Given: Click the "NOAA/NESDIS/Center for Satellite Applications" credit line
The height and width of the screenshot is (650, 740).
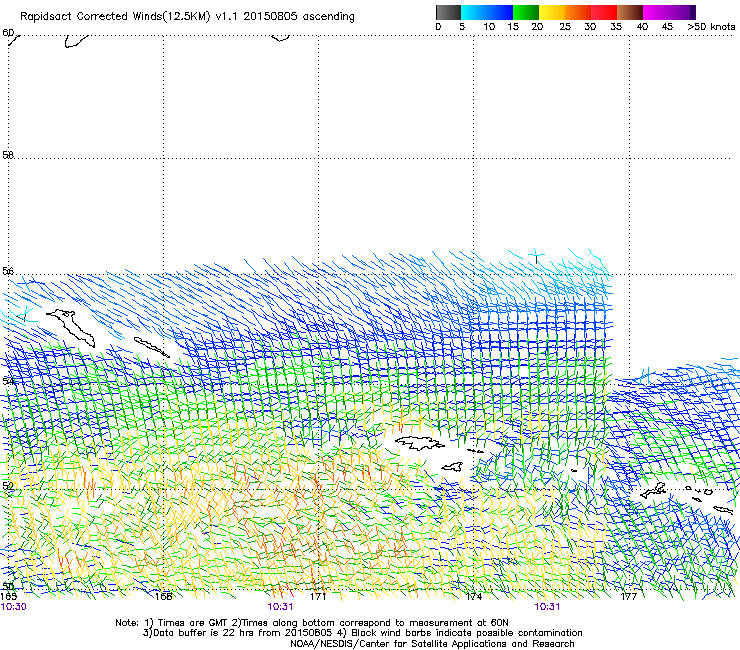Looking at the screenshot, I should click(x=432, y=644).
